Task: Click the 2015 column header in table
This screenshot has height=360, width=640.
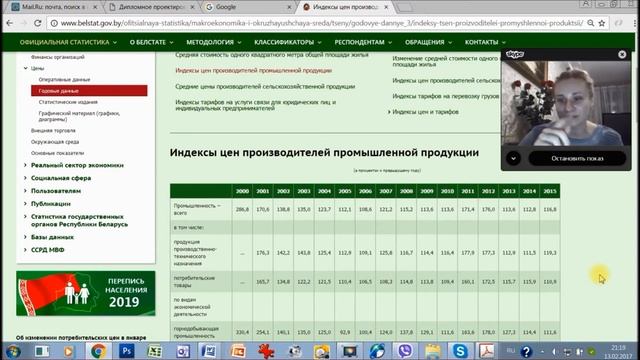Action: [x=549, y=191]
